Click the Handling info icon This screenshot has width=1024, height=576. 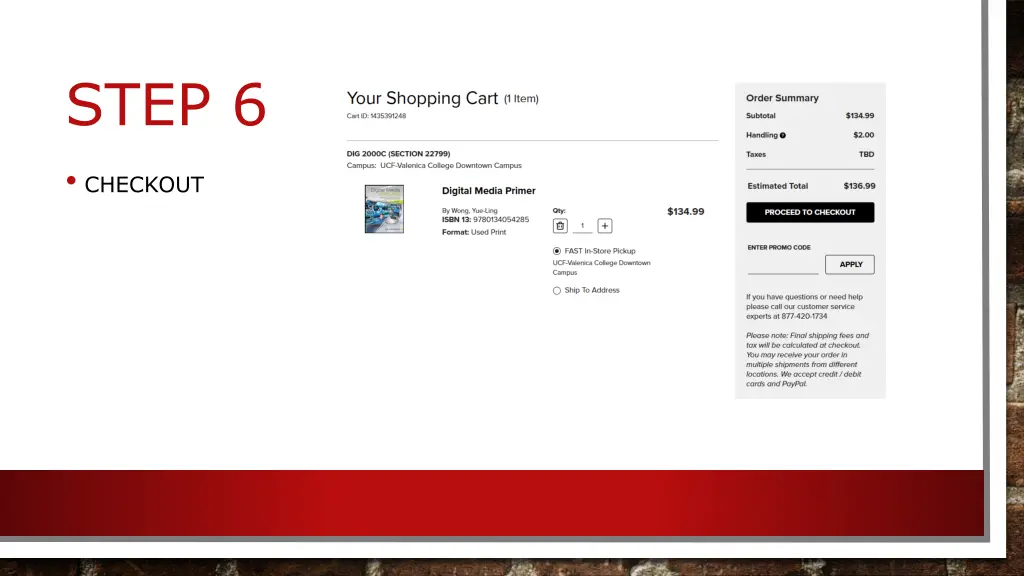coord(782,135)
